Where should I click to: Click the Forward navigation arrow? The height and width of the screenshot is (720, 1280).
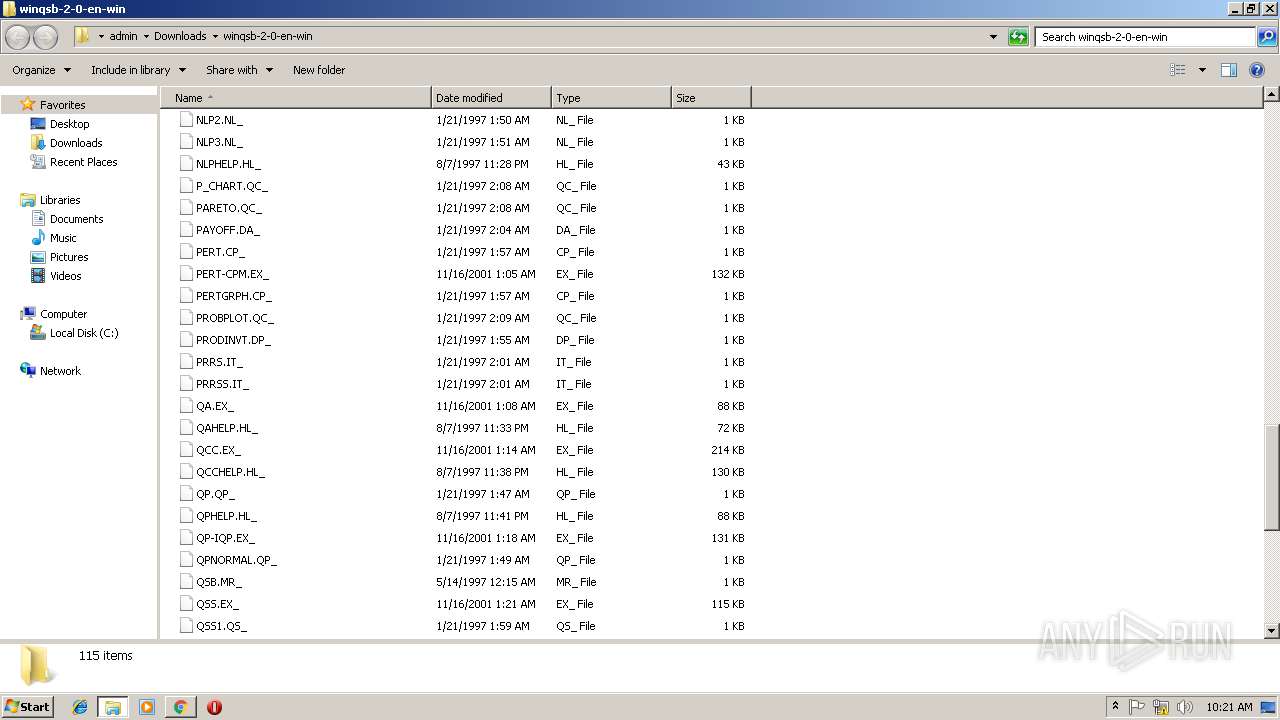point(46,37)
